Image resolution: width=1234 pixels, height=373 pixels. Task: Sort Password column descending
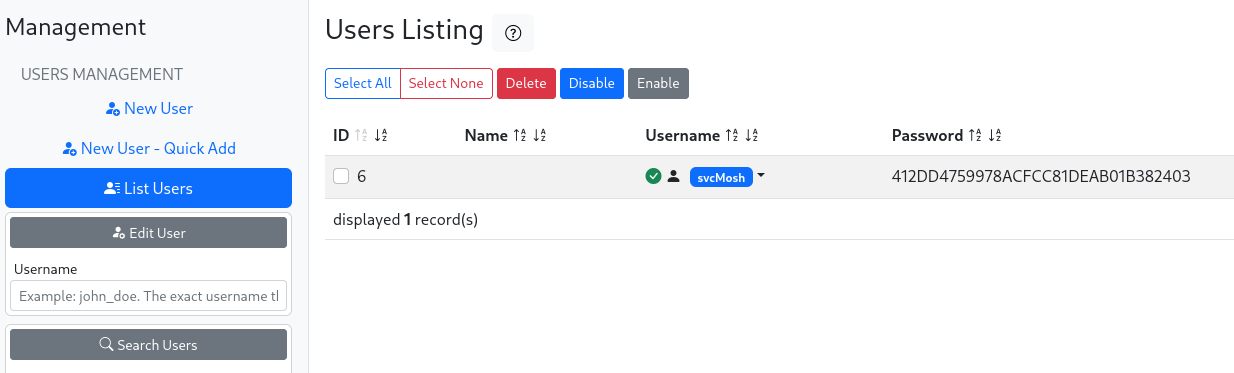(994, 136)
